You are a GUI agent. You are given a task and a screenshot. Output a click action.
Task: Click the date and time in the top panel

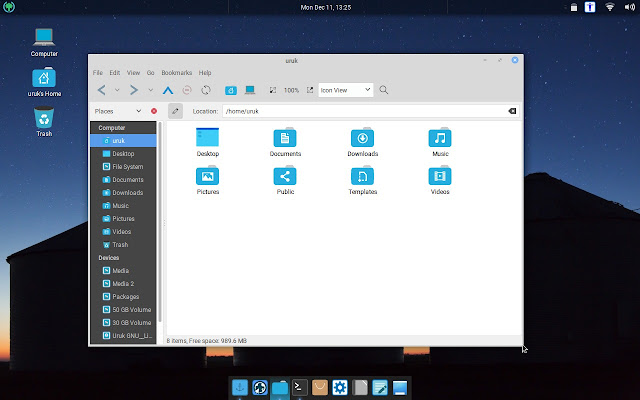(x=326, y=7)
